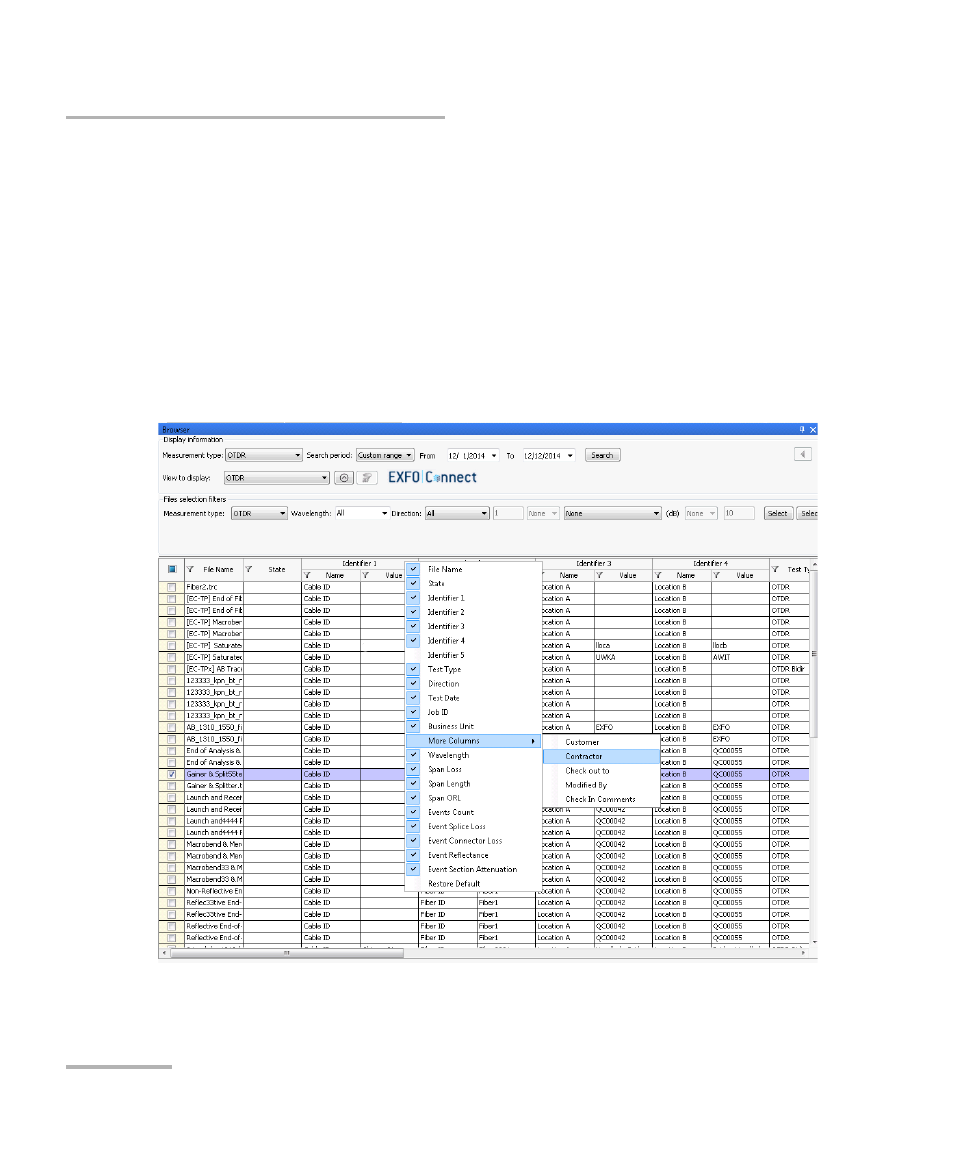Check the [EC-TPx] AB Trac row checkbox
Viewport: 954px width, 1158px height.
pyautogui.click(x=172, y=669)
